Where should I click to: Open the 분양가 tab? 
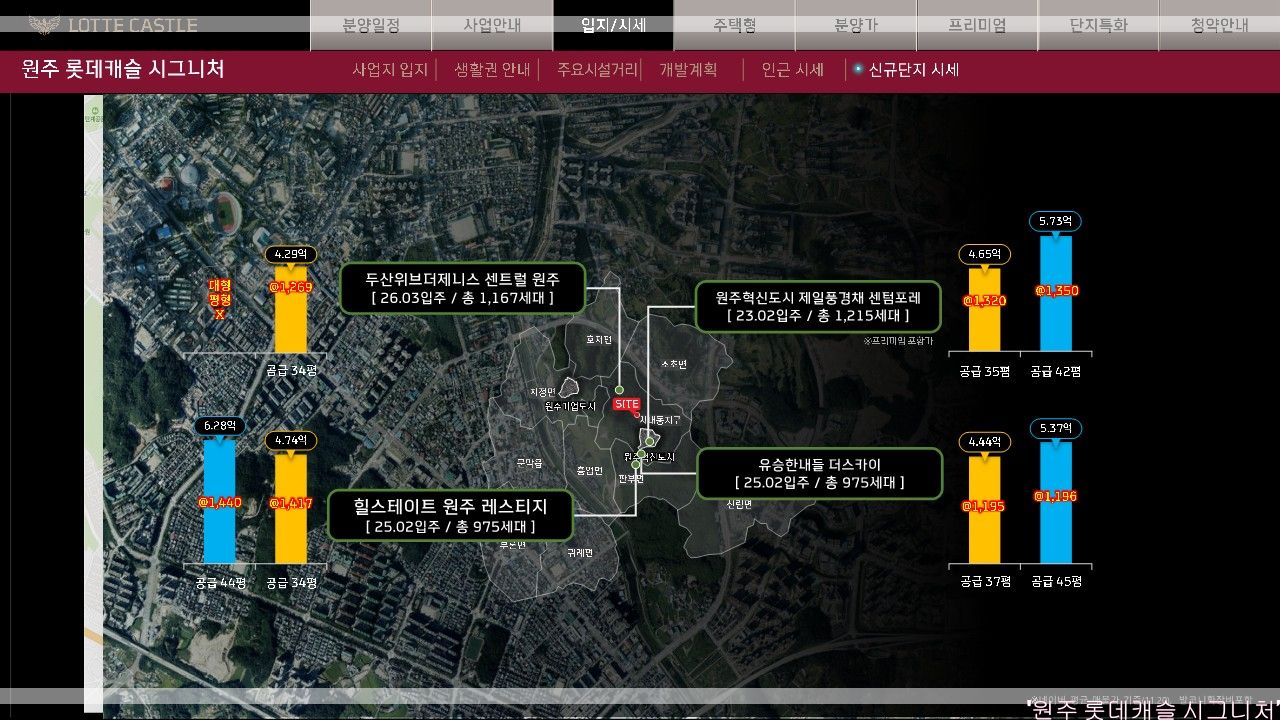tap(855, 25)
